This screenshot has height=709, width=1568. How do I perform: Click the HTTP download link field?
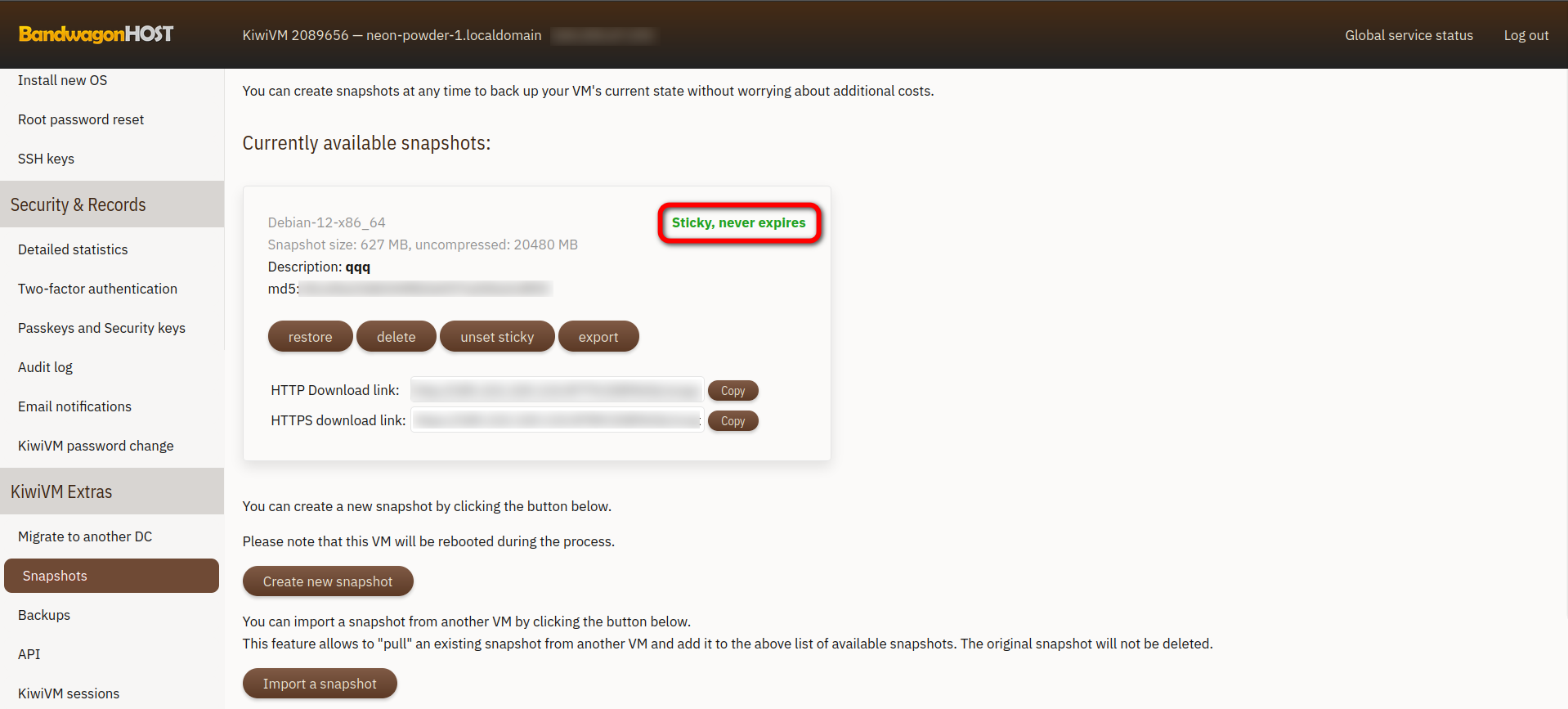point(556,391)
